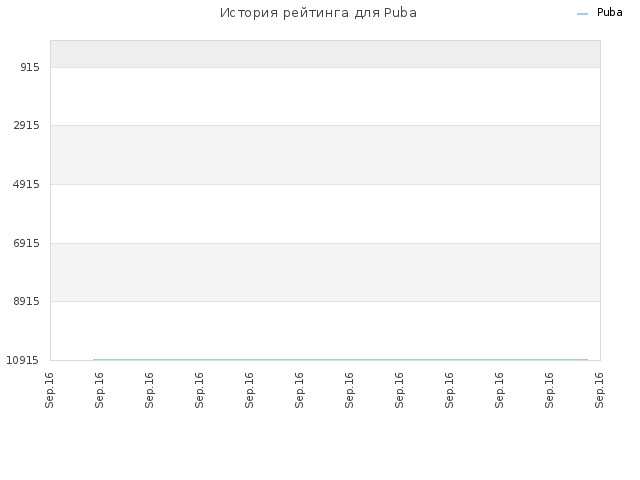The height and width of the screenshot is (480, 640).
Task: Click the 915 y-axis label
Action: pyautogui.click(x=30, y=67)
